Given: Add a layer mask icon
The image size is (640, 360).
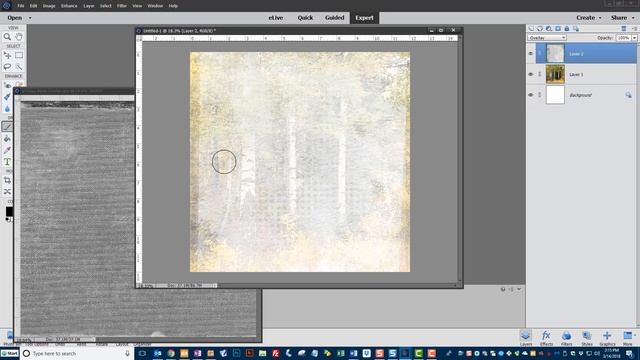Looking at the screenshot, I should point(558,29).
